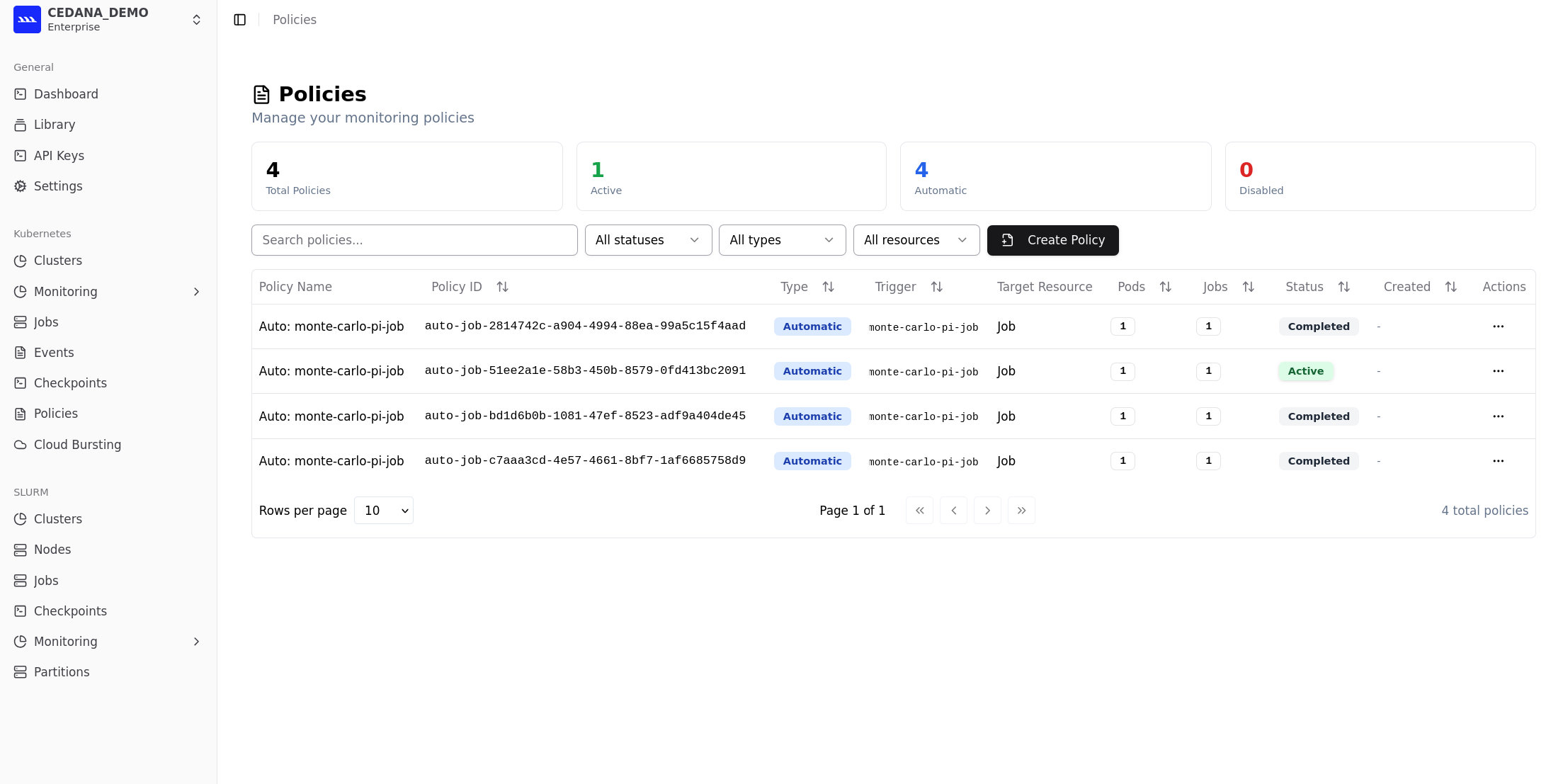
Task: Open actions menu for Active policy row
Action: [1498, 371]
